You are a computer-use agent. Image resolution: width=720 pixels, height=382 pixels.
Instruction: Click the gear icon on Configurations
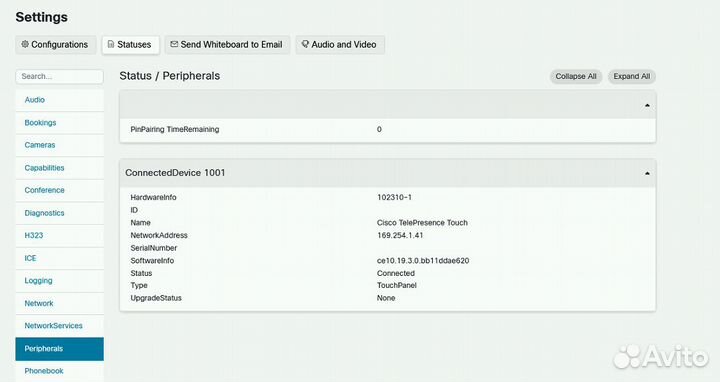25,45
